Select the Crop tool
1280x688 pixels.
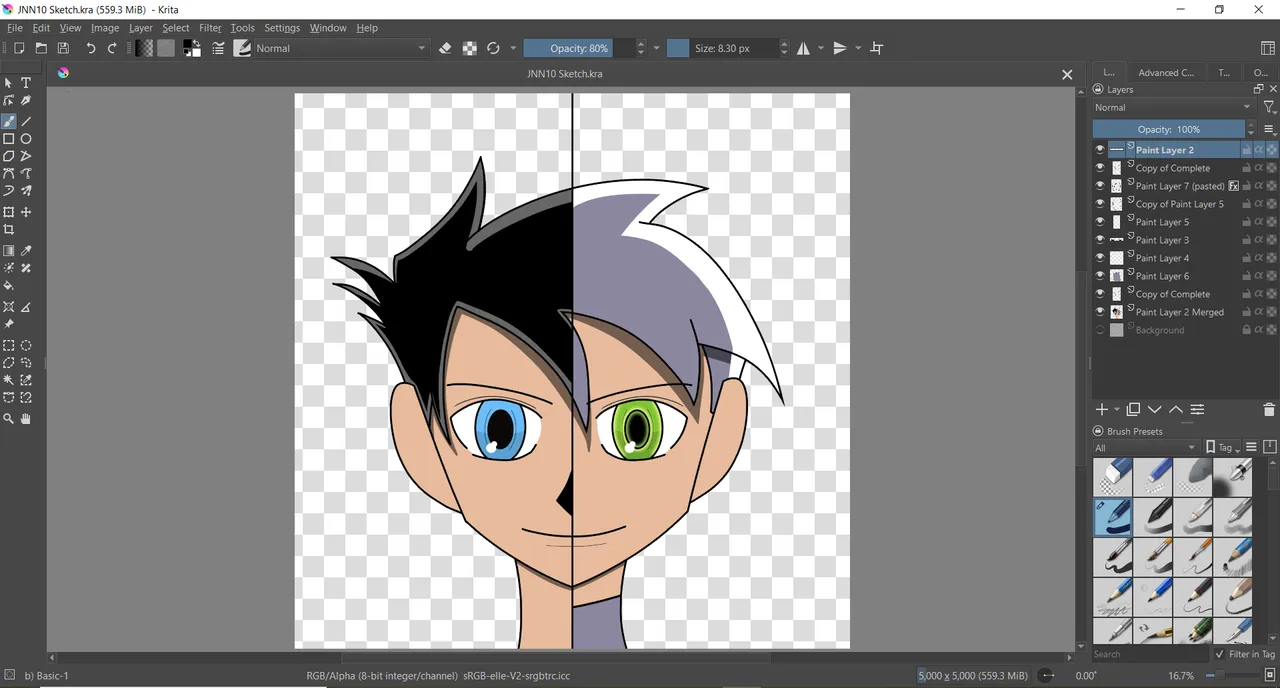click(8, 230)
